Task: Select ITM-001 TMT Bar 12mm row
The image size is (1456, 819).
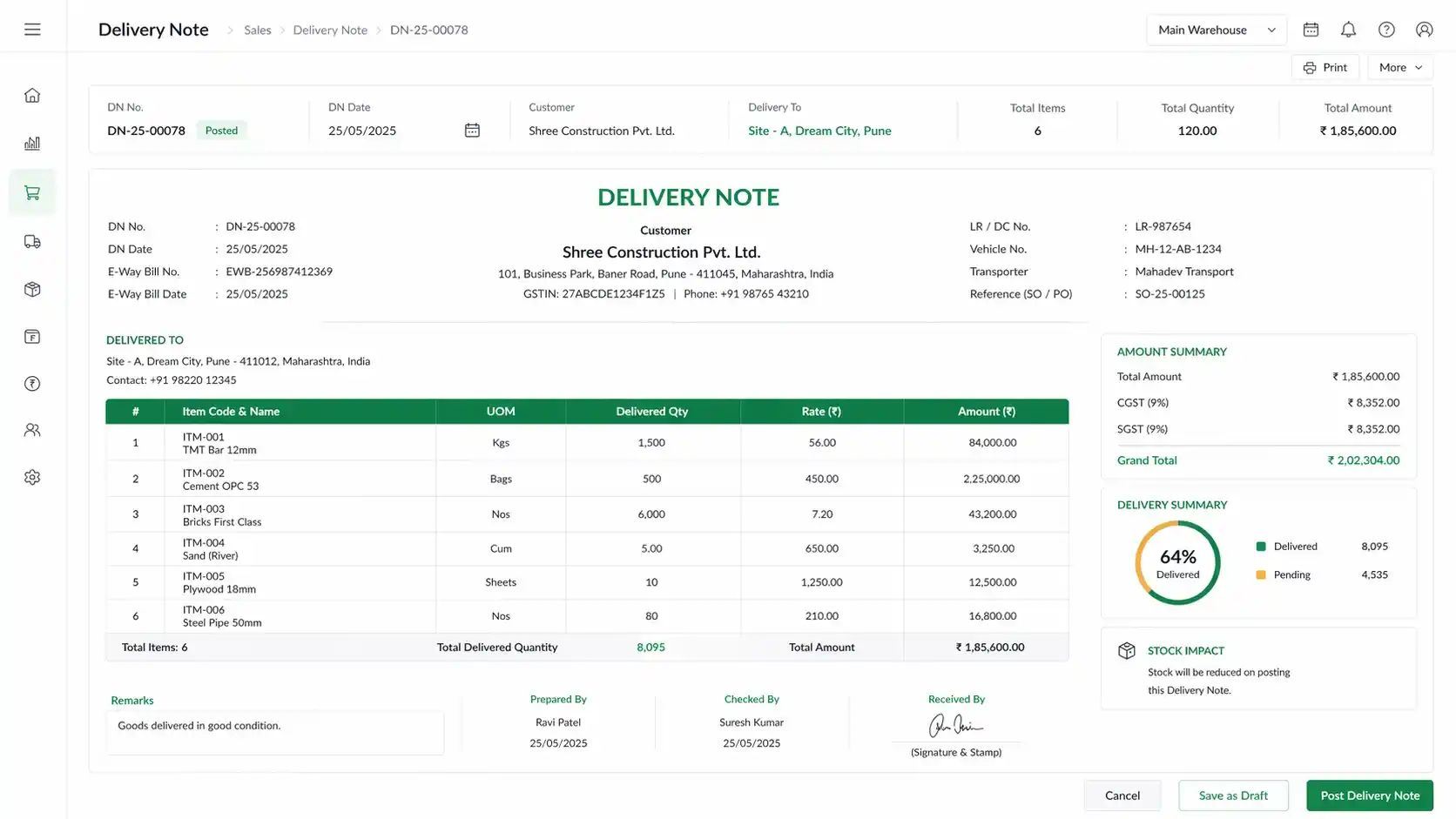Action: point(587,443)
